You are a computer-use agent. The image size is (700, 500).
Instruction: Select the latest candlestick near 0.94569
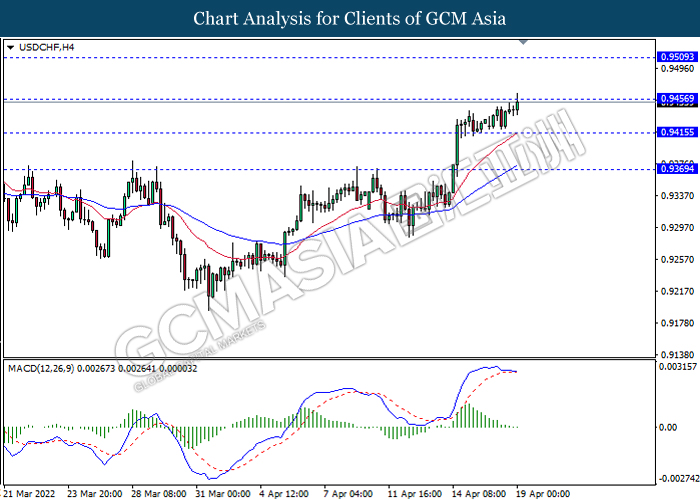517,104
